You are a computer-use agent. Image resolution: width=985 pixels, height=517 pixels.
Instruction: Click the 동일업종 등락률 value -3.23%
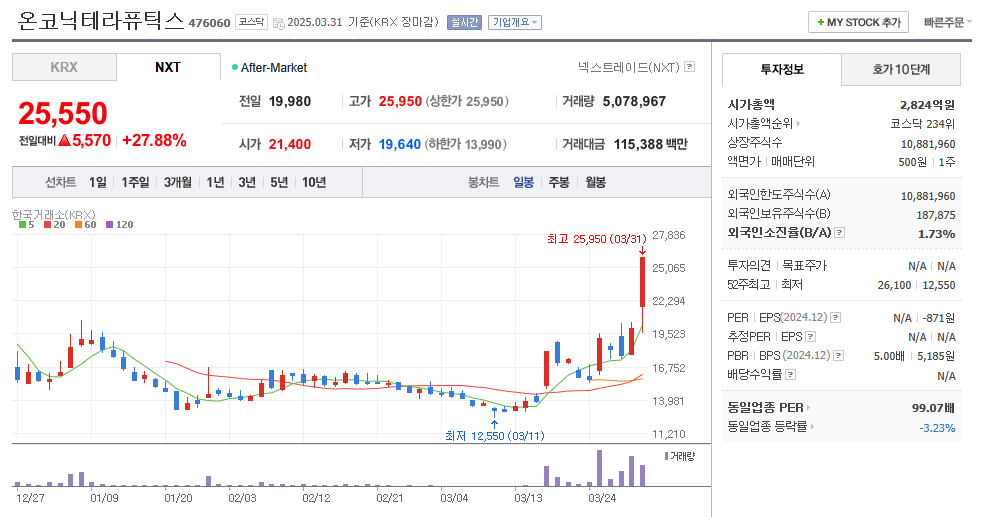(937, 428)
